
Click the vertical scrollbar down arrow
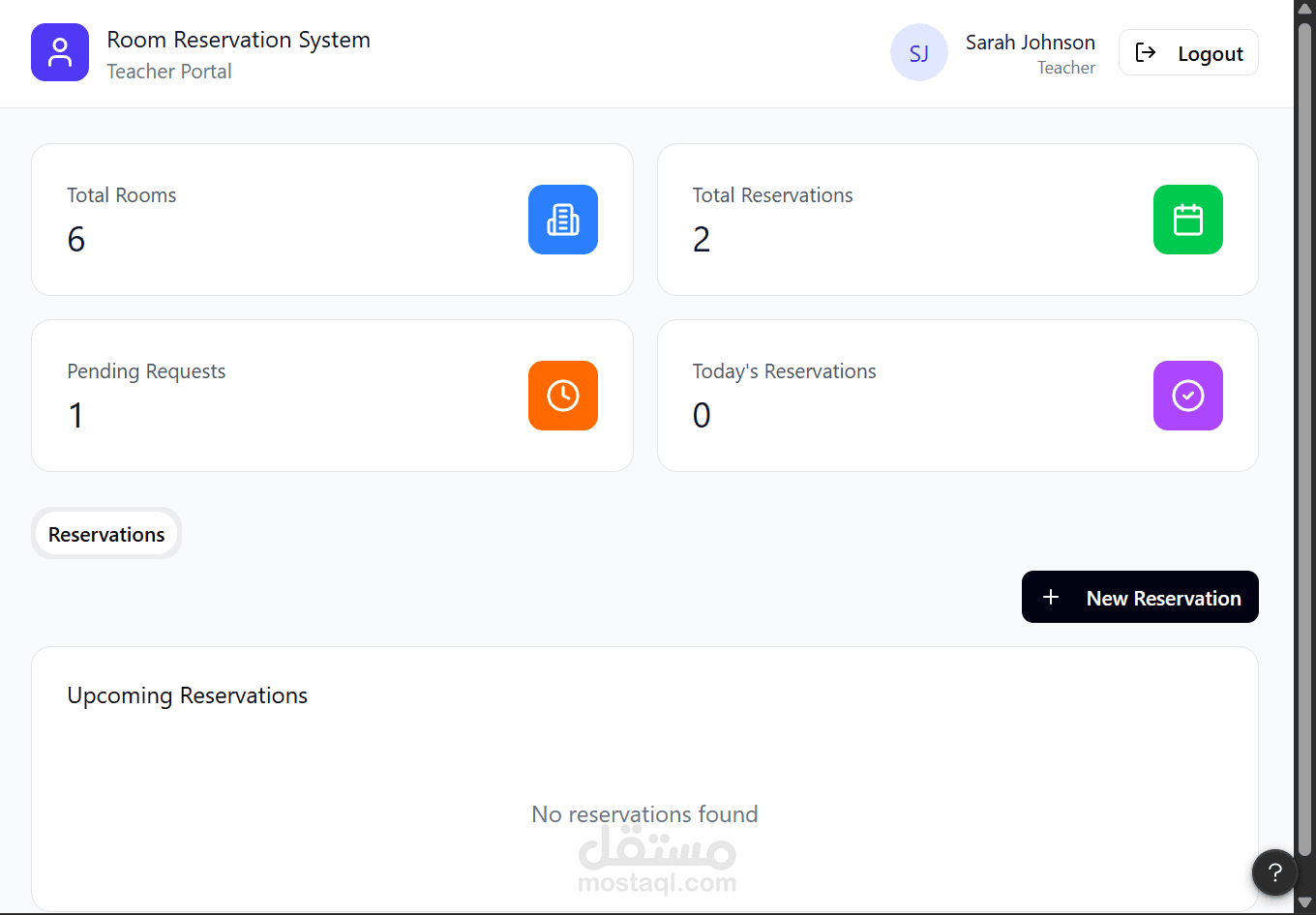coord(1304,903)
